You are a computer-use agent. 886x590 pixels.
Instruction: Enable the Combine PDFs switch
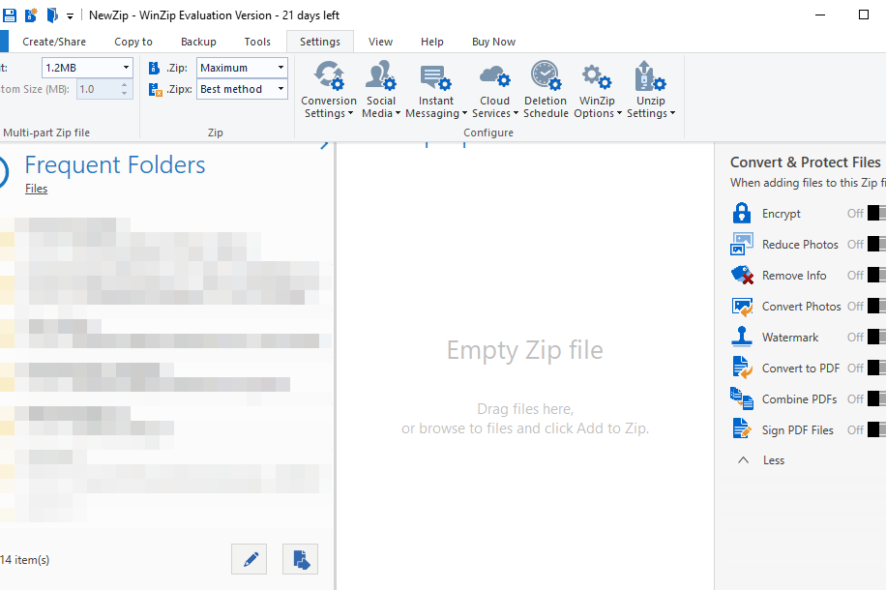(x=876, y=399)
